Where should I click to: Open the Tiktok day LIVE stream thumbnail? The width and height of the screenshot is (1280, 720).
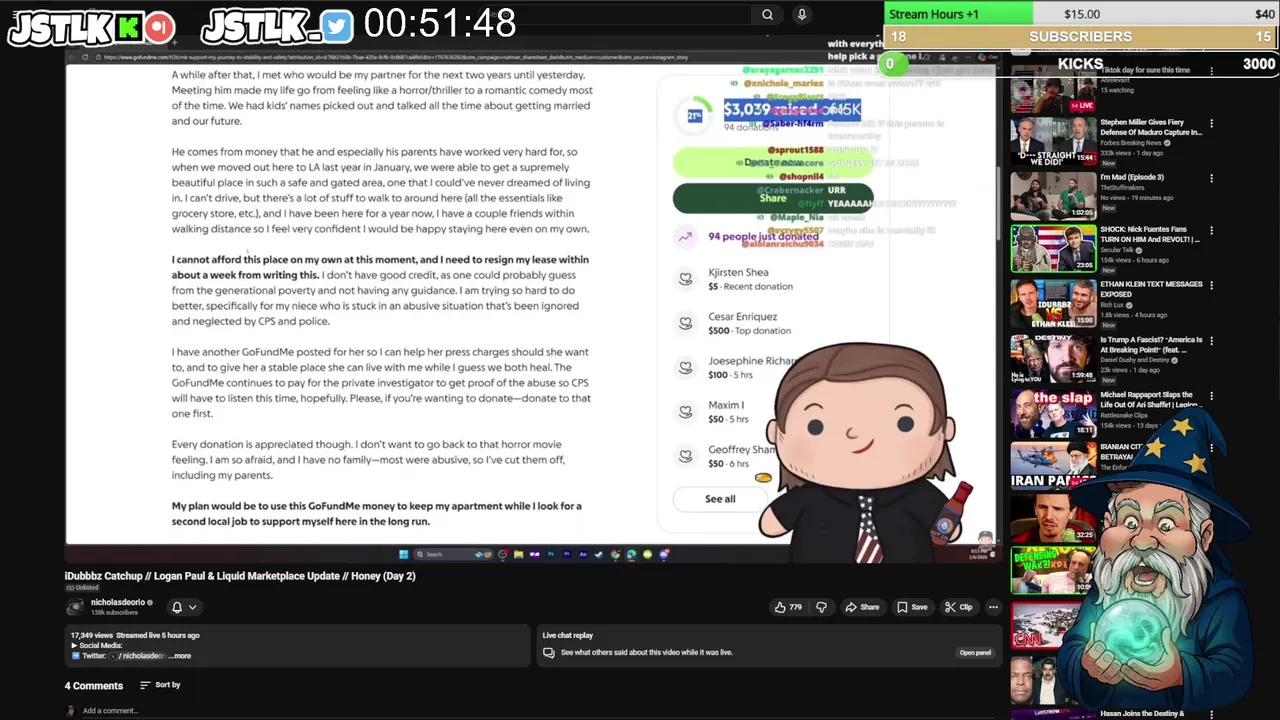tap(1053, 88)
